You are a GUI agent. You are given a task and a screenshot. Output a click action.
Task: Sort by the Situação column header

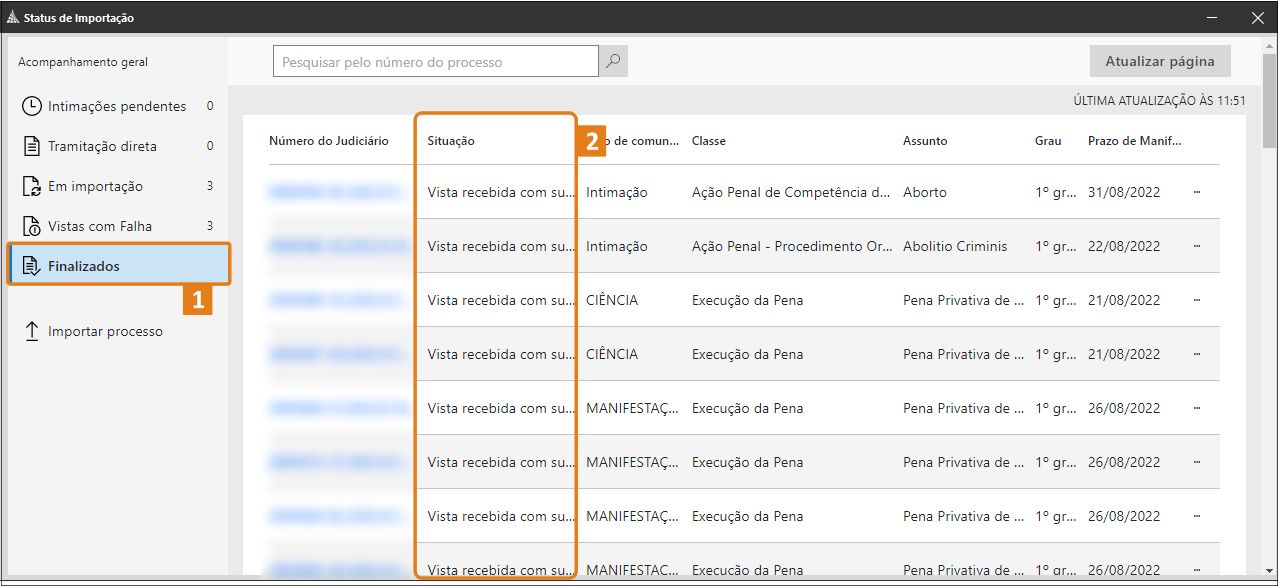point(451,141)
